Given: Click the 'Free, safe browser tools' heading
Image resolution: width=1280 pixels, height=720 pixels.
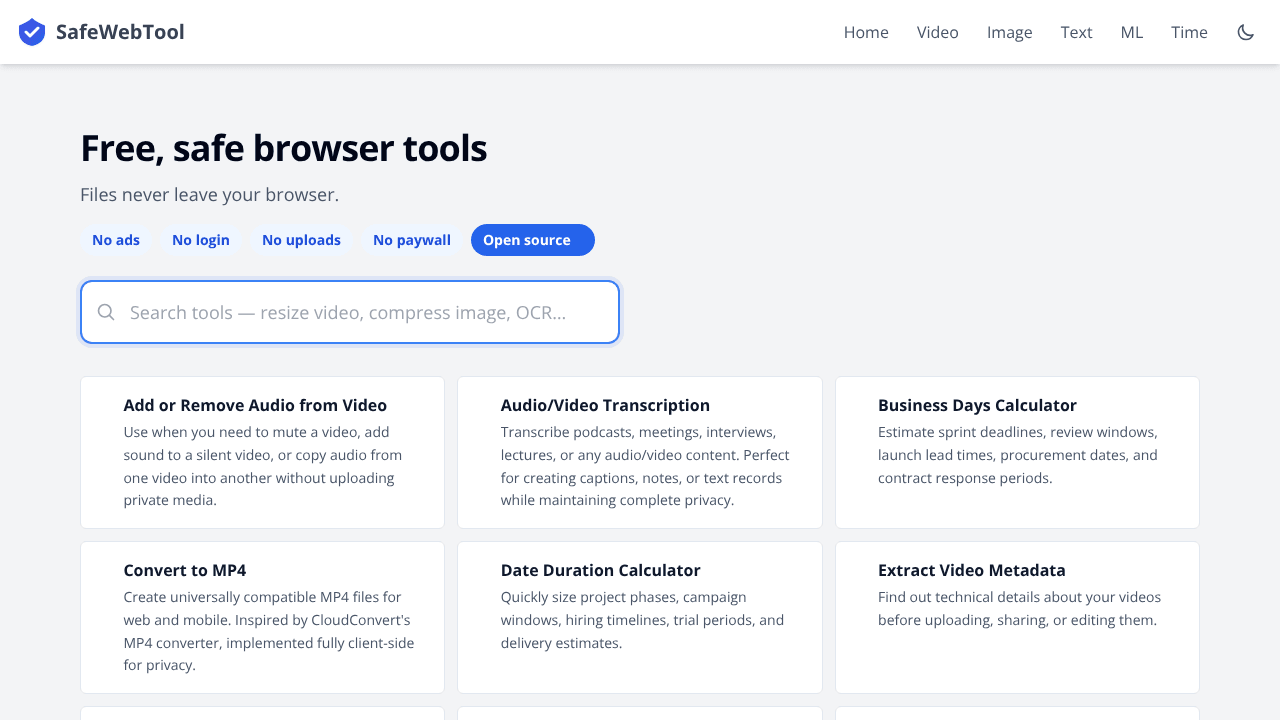Looking at the screenshot, I should pos(283,148).
